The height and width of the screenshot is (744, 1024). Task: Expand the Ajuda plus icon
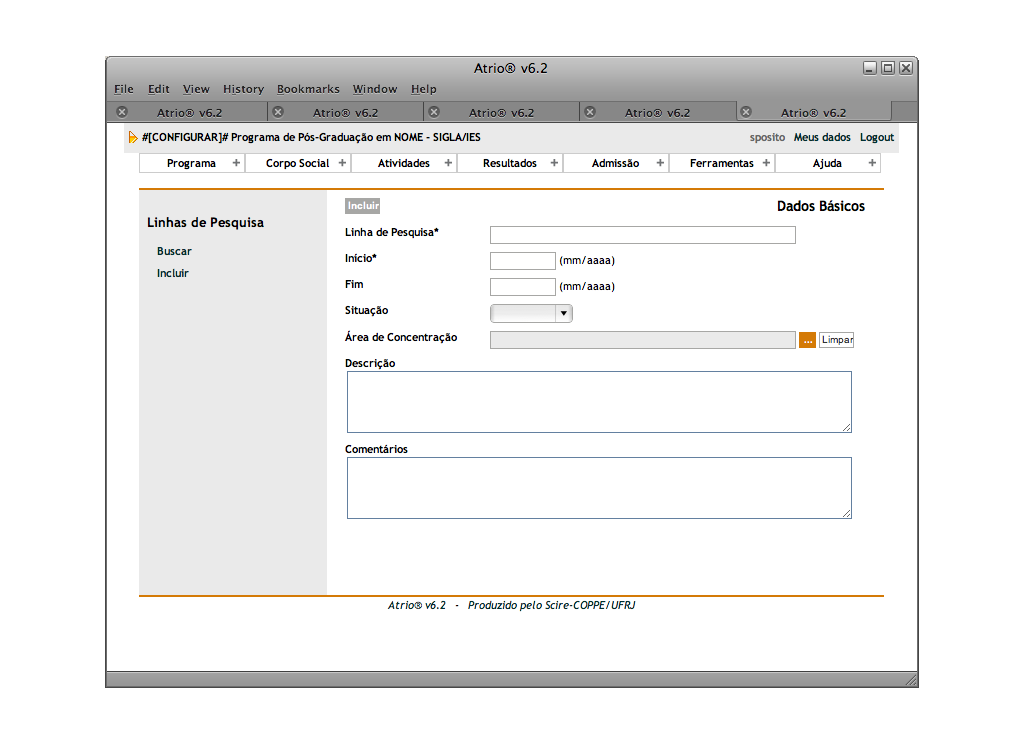872,163
